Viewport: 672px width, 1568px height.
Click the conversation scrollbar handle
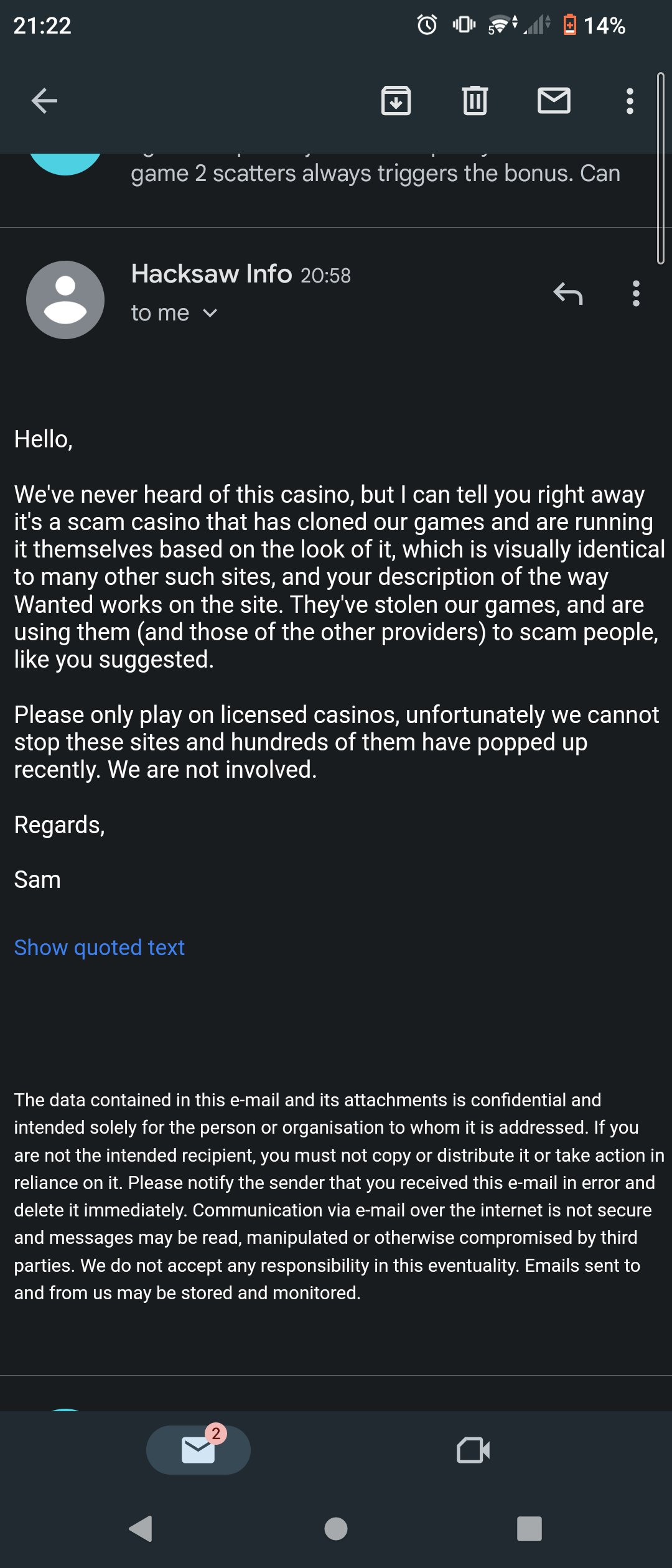click(661, 168)
